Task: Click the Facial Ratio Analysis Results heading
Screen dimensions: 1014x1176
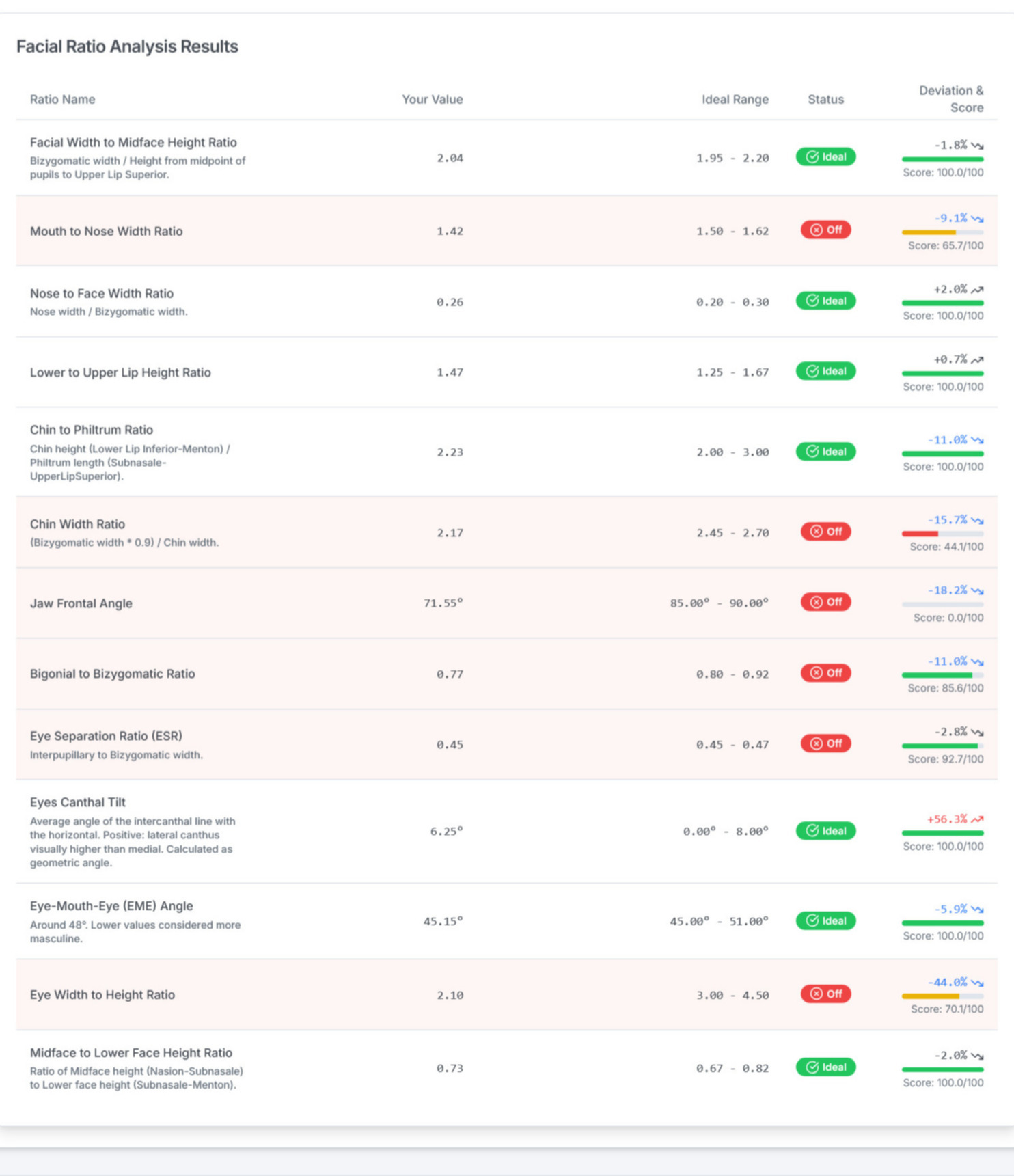Action: click(x=127, y=46)
